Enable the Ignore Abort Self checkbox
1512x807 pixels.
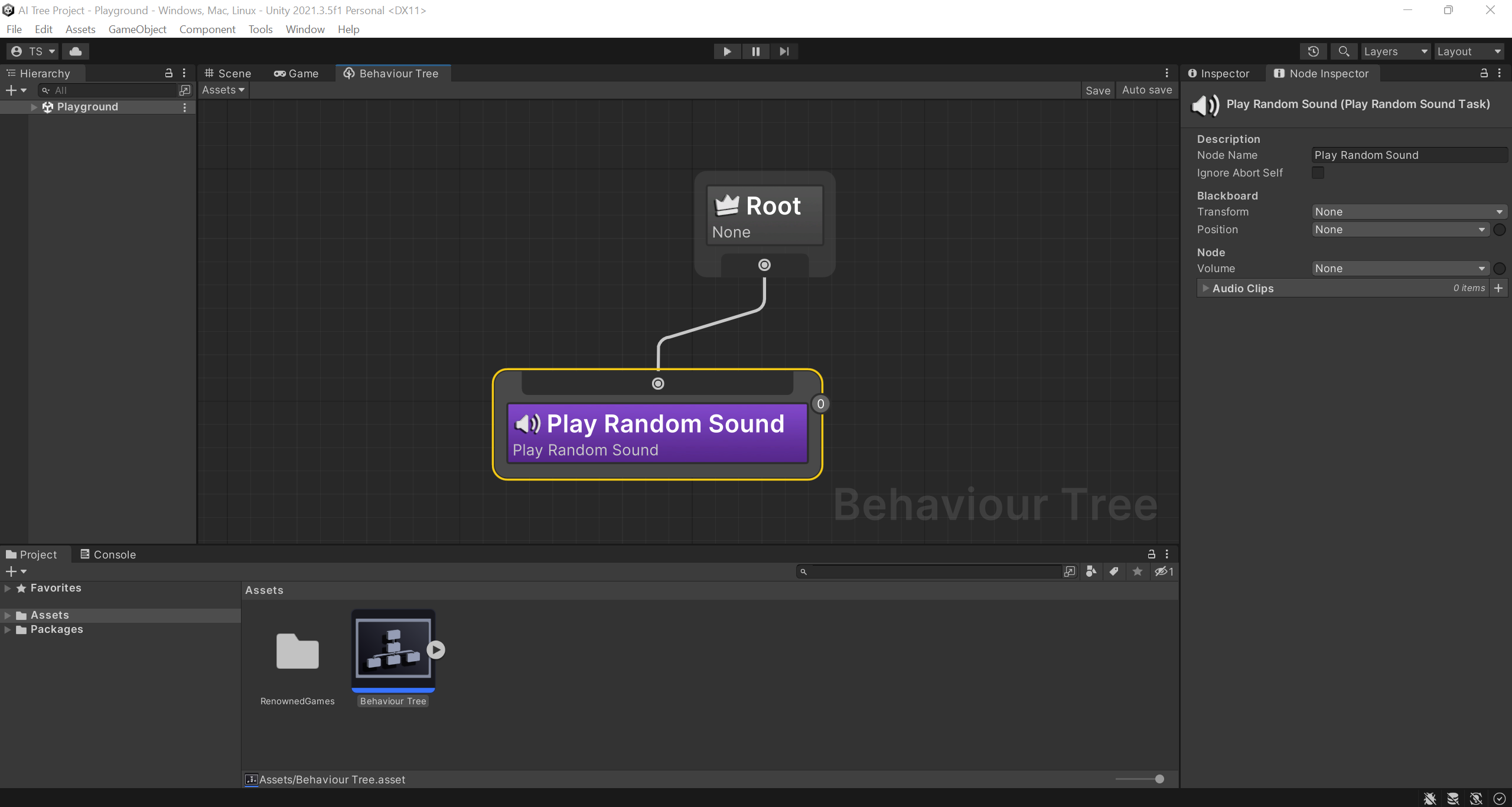(x=1318, y=173)
